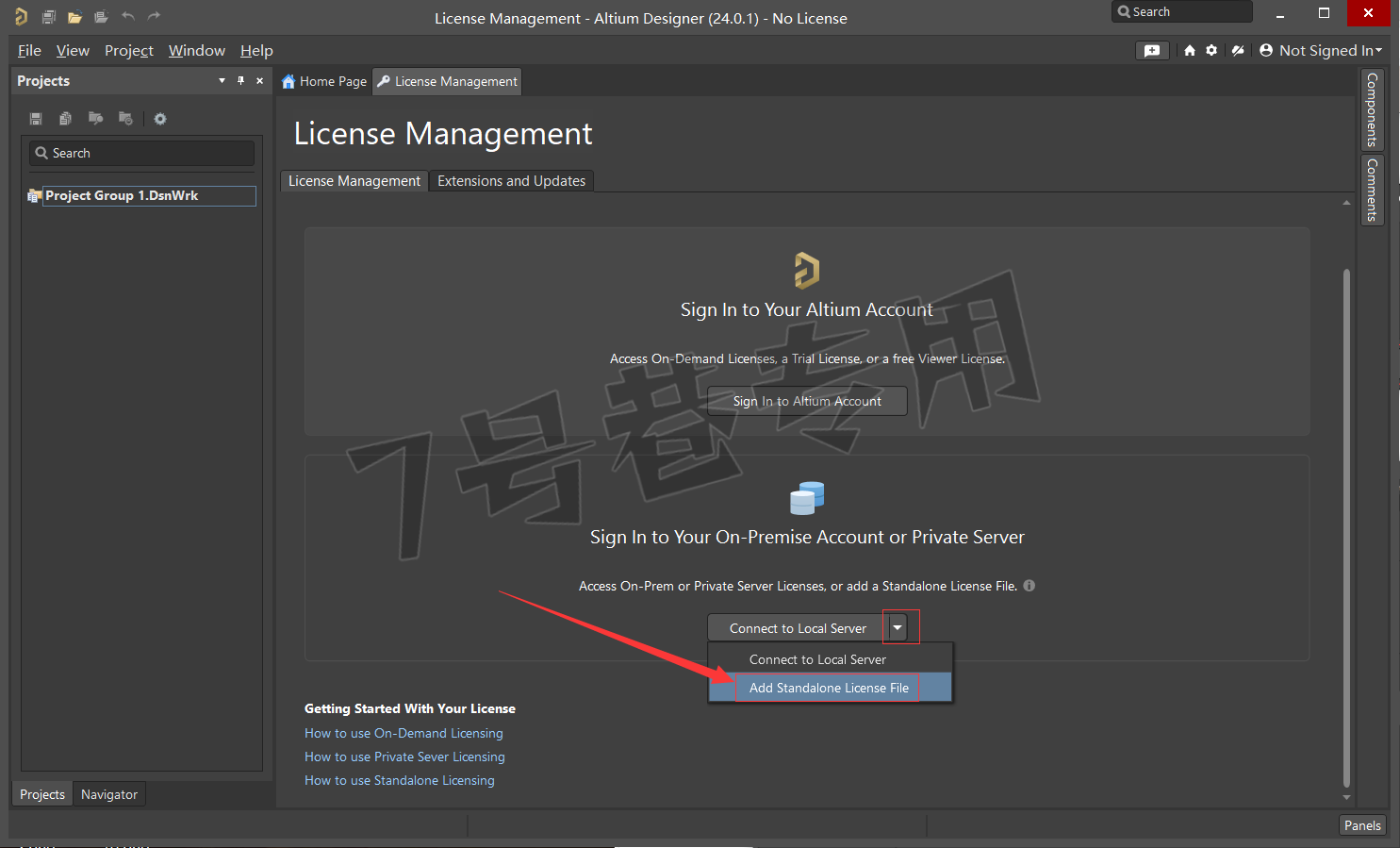Screen dimensions: 1400x848
Task: Click the folder-search icon in Projects panel
Action: [95, 119]
